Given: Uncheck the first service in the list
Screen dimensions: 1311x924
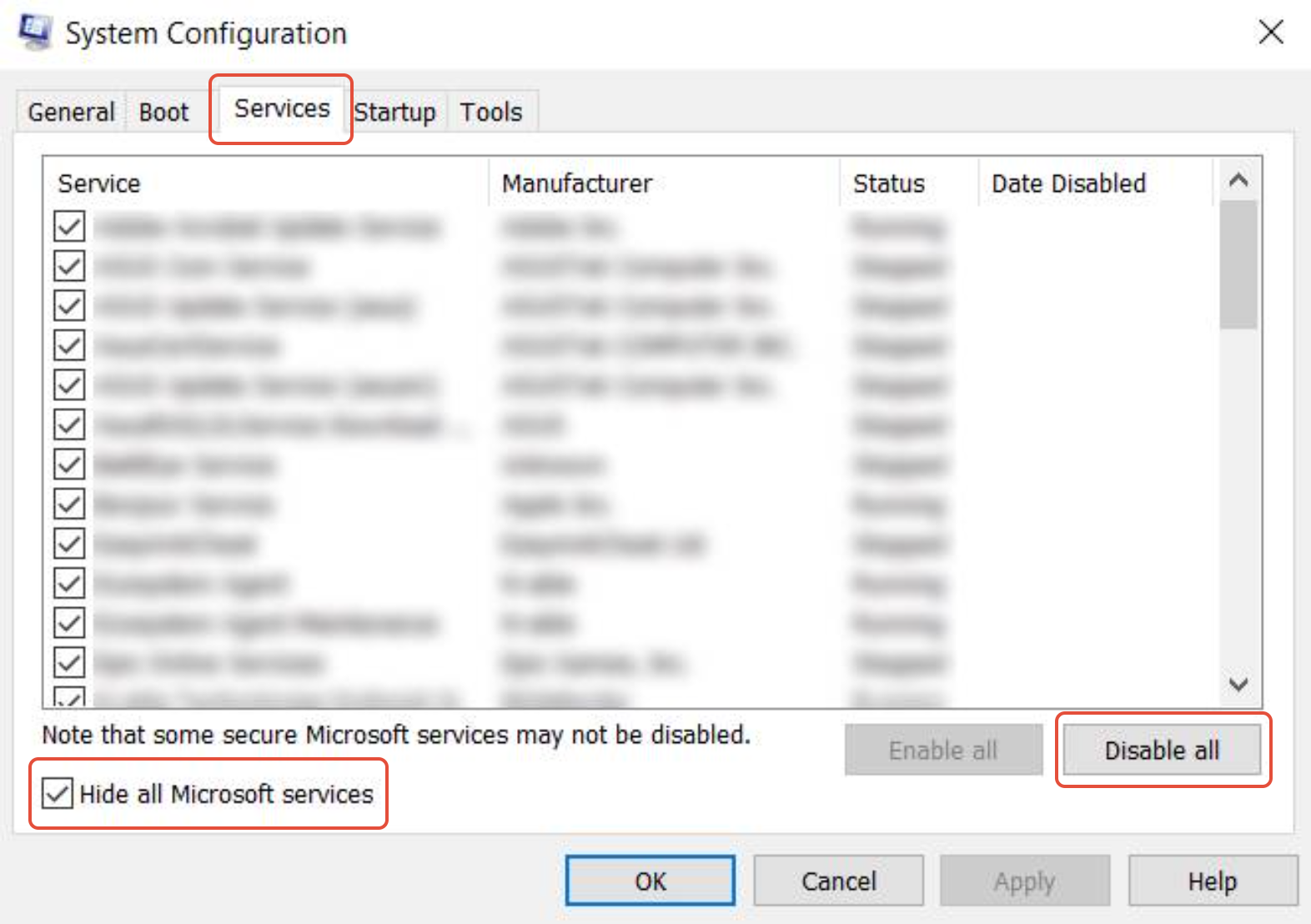Looking at the screenshot, I should point(69,226).
